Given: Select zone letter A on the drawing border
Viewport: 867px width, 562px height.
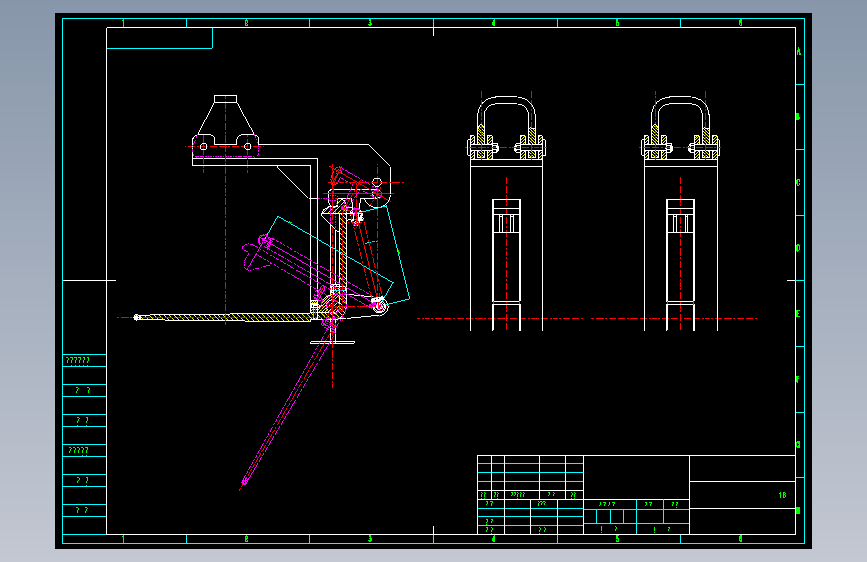Looking at the screenshot, I should (x=798, y=51).
